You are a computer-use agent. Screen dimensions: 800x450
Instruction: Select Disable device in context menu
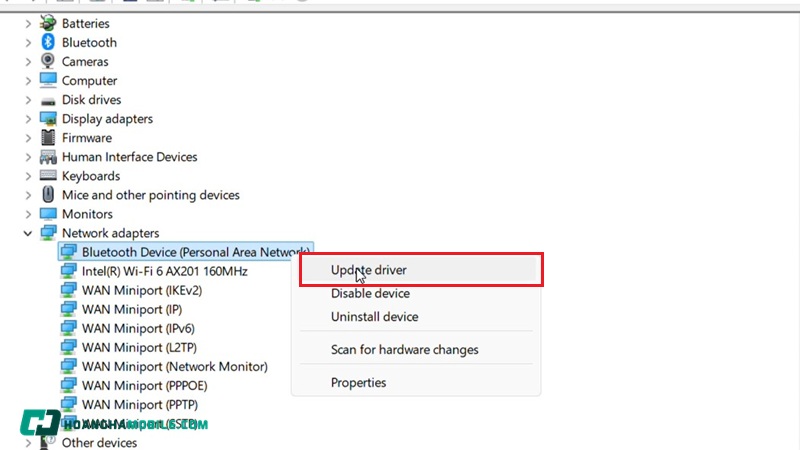pyautogui.click(x=370, y=293)
